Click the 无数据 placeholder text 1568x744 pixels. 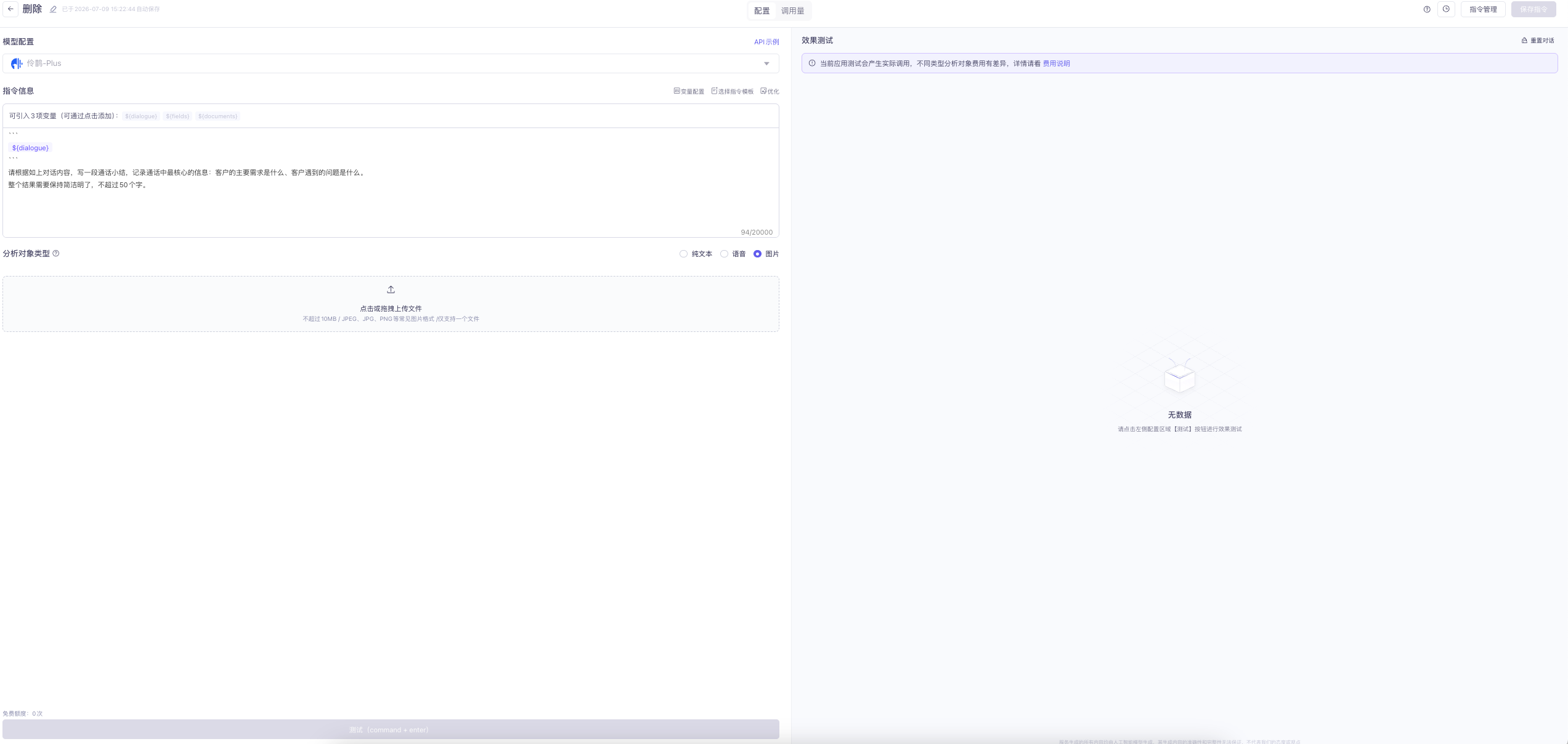(x=1179, y=414)
